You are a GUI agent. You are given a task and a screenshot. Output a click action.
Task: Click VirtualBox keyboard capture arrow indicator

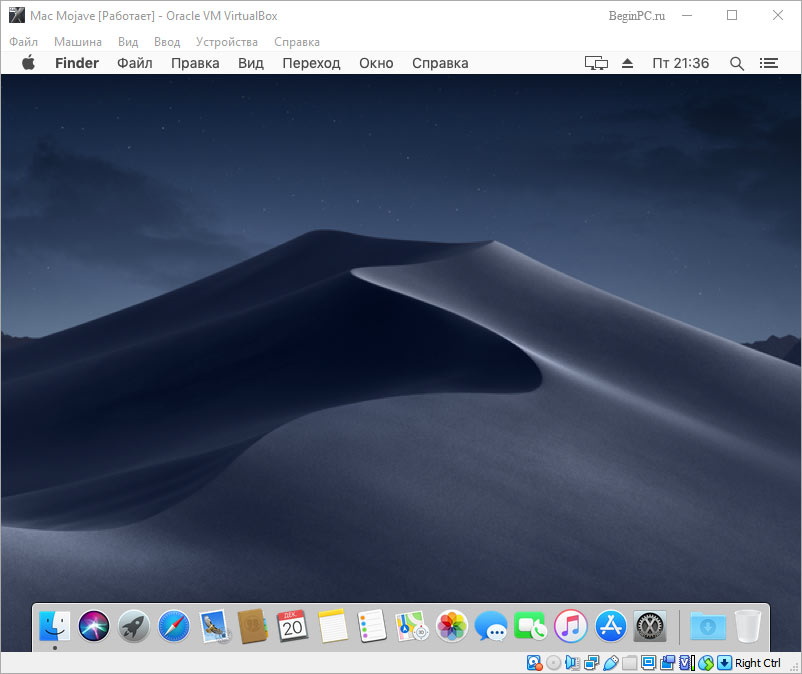pyautogui.click(x=724, y=663)
